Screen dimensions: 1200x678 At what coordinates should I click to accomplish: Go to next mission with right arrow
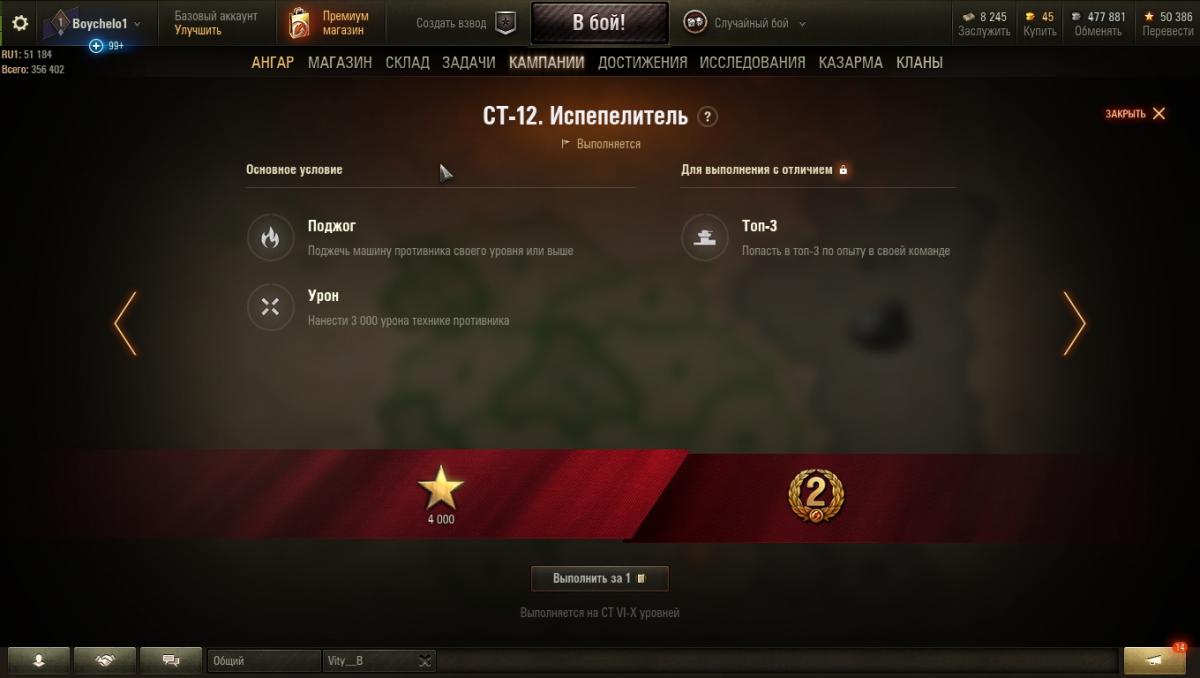[x=1074, y=323]
